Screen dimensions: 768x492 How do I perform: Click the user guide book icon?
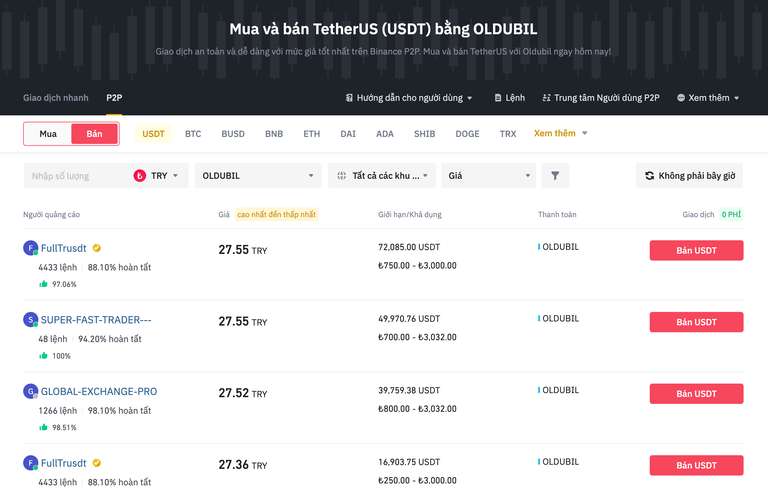(x=349, y=98)
